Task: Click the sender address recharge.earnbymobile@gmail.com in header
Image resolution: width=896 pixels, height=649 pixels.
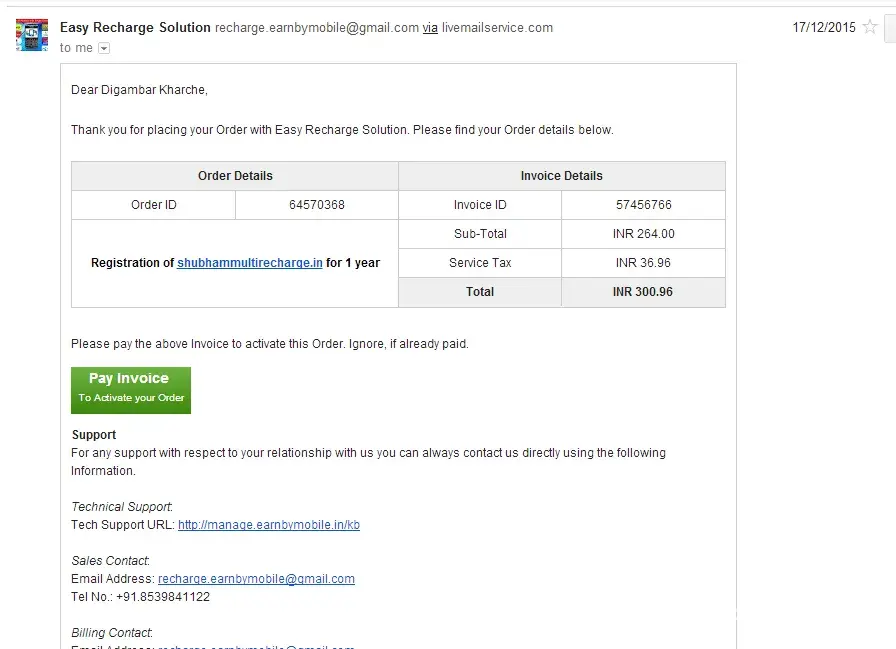Action: (x=317, y=28)
